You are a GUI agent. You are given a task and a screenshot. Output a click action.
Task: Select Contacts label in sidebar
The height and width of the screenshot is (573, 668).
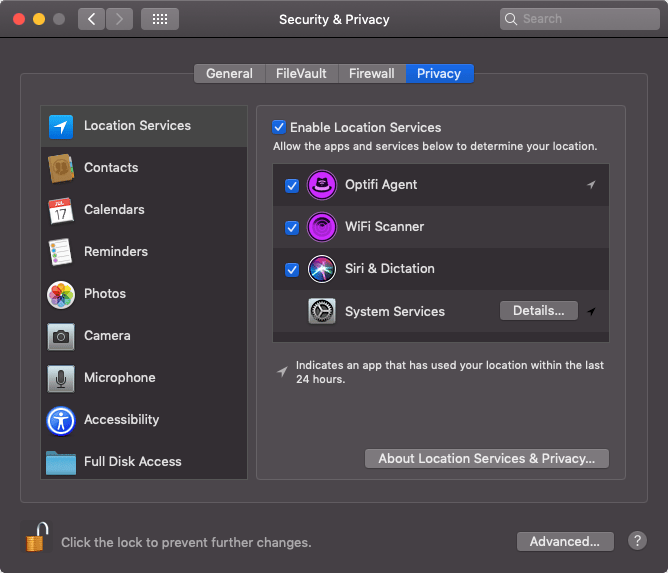(111, 167)
